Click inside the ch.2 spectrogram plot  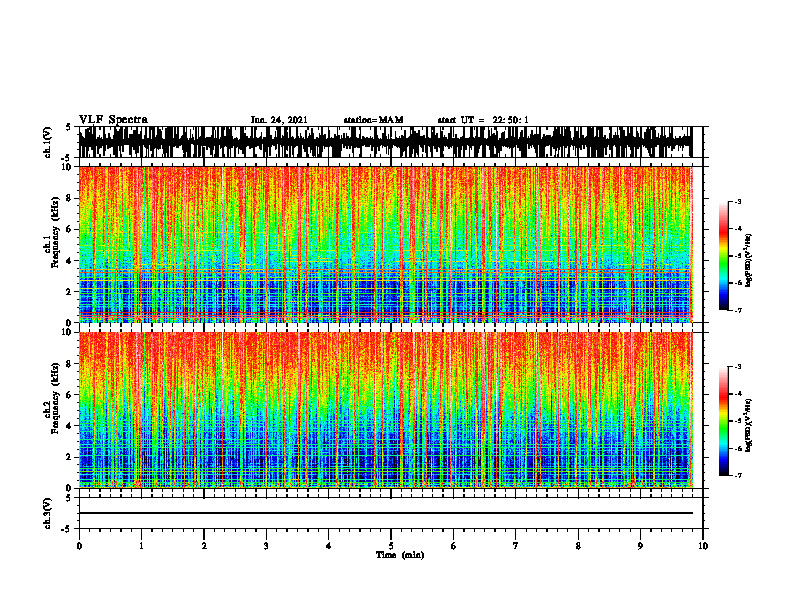click(x=385, y=410)
